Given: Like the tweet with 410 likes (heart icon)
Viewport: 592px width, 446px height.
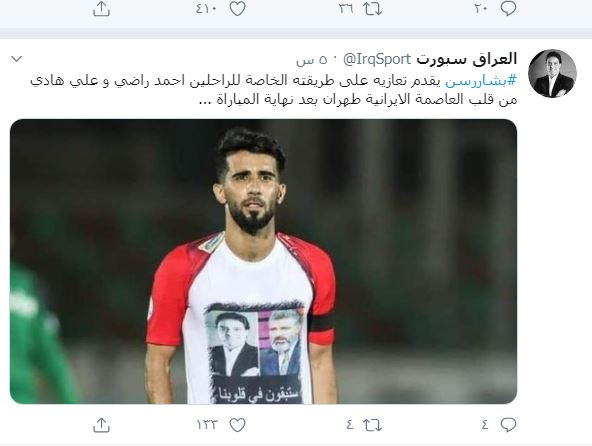Looking at the screenshot, I should pos(237,9).
